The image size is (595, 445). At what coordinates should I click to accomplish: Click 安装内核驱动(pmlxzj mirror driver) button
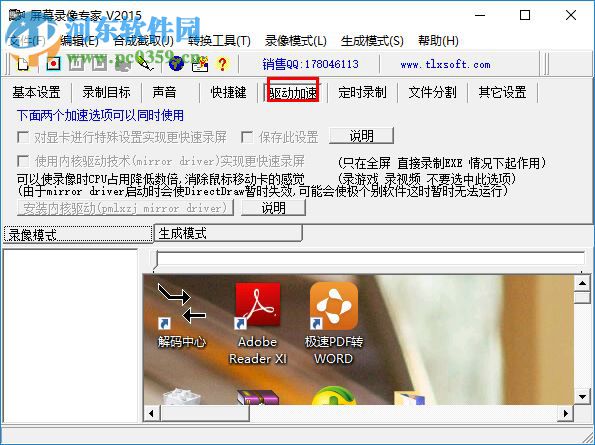pos(125,208)
